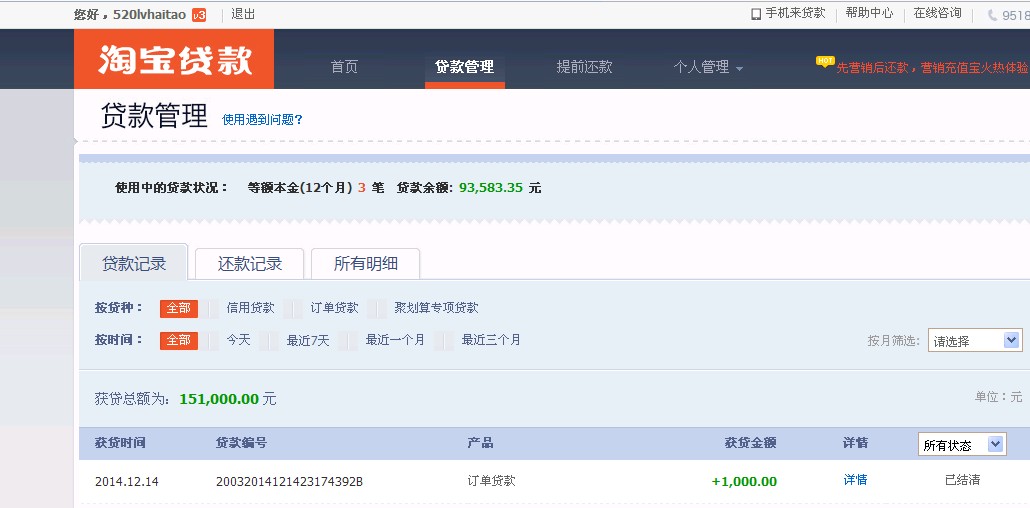The width and height of the screenshot is (1030, 508).
Task: Switch to the 还款记录 tab
Action: tap(250, 264)
